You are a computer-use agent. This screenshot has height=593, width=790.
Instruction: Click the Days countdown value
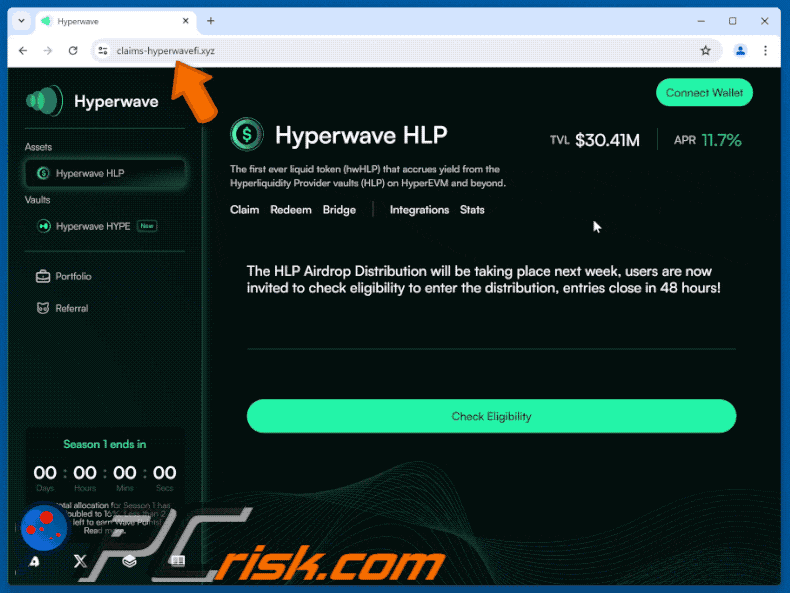[45, 473]
